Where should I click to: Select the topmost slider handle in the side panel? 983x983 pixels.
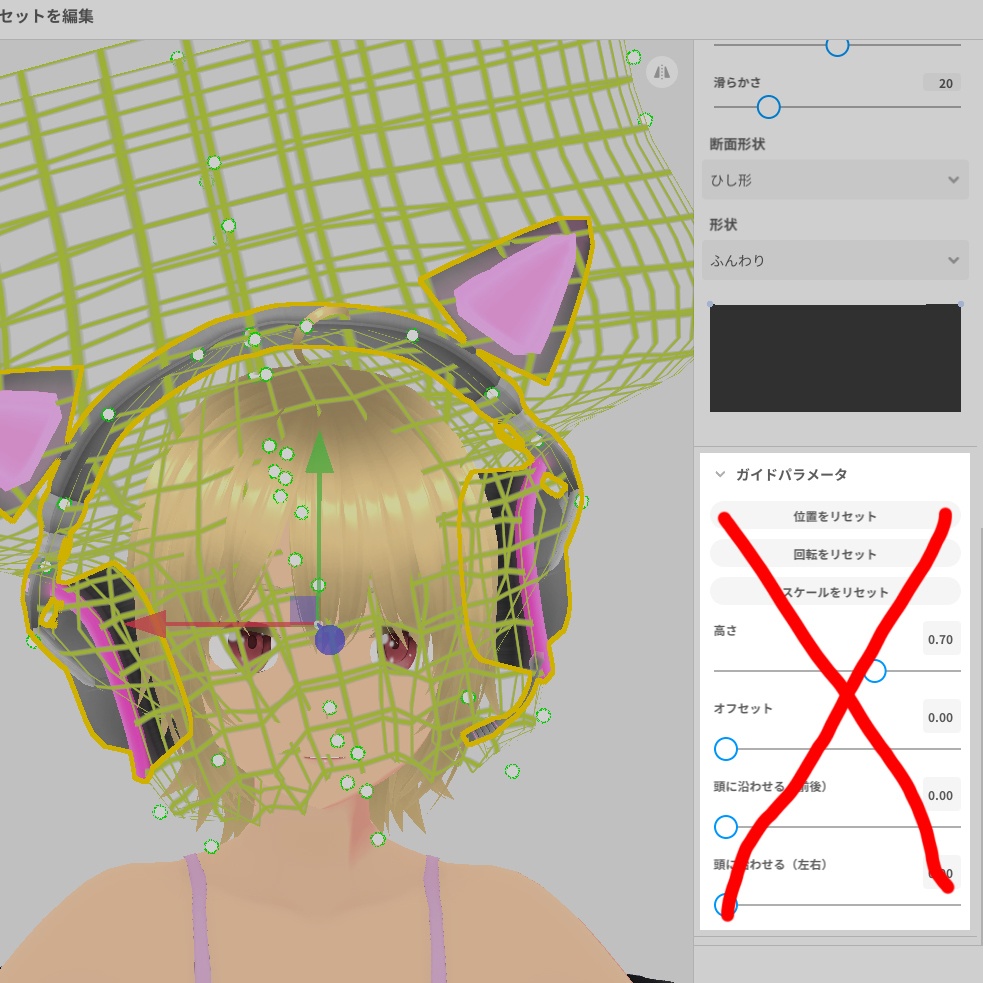coord(838,46)
